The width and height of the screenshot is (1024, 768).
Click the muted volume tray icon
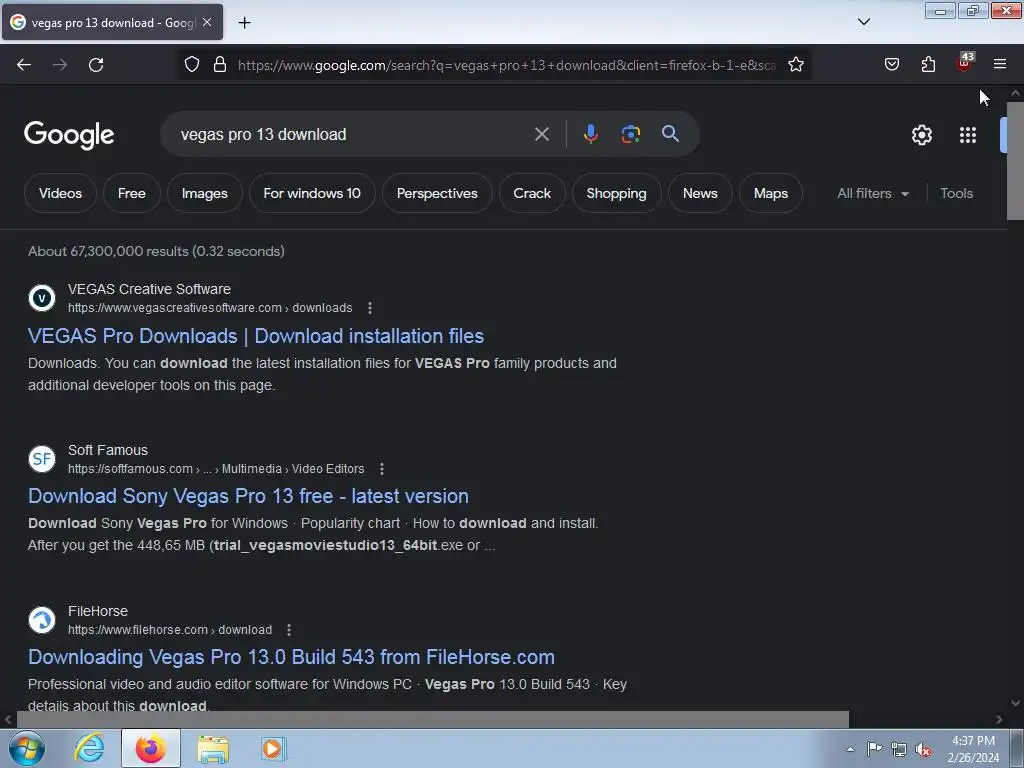tap(923, 749)
